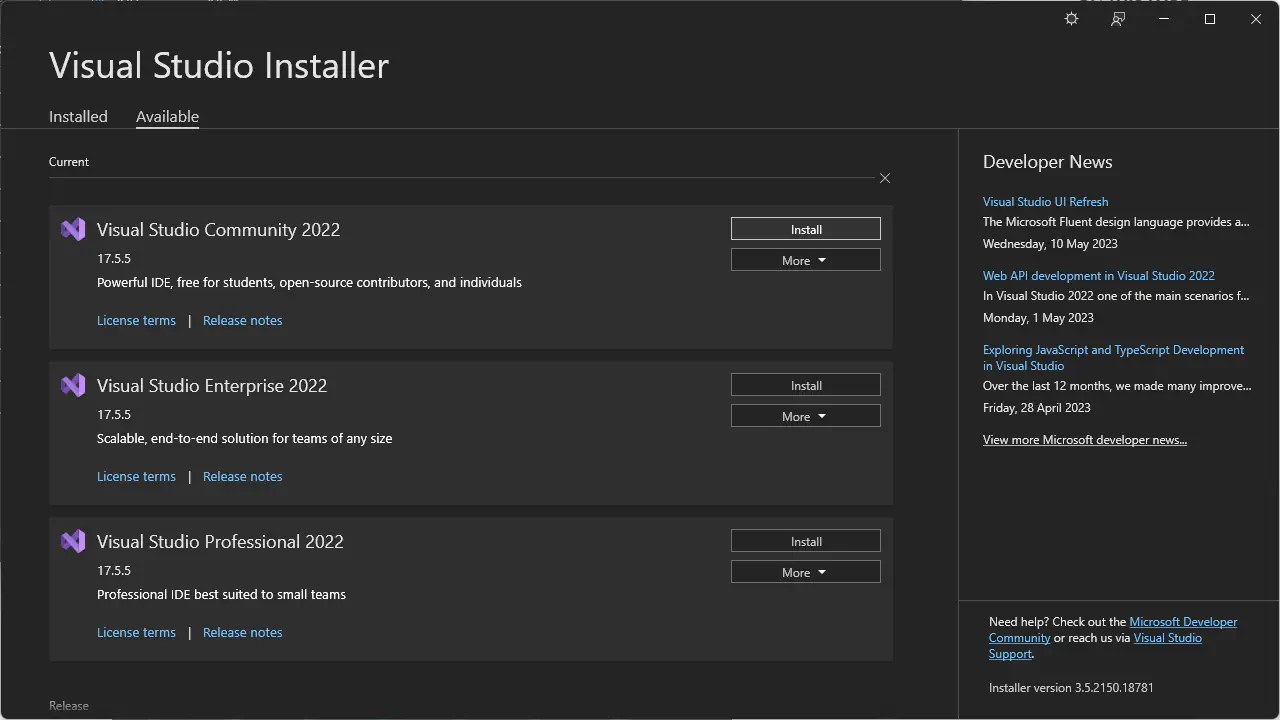Click the Visual Studio Community 2022 logo icon

tap(73, 229)
